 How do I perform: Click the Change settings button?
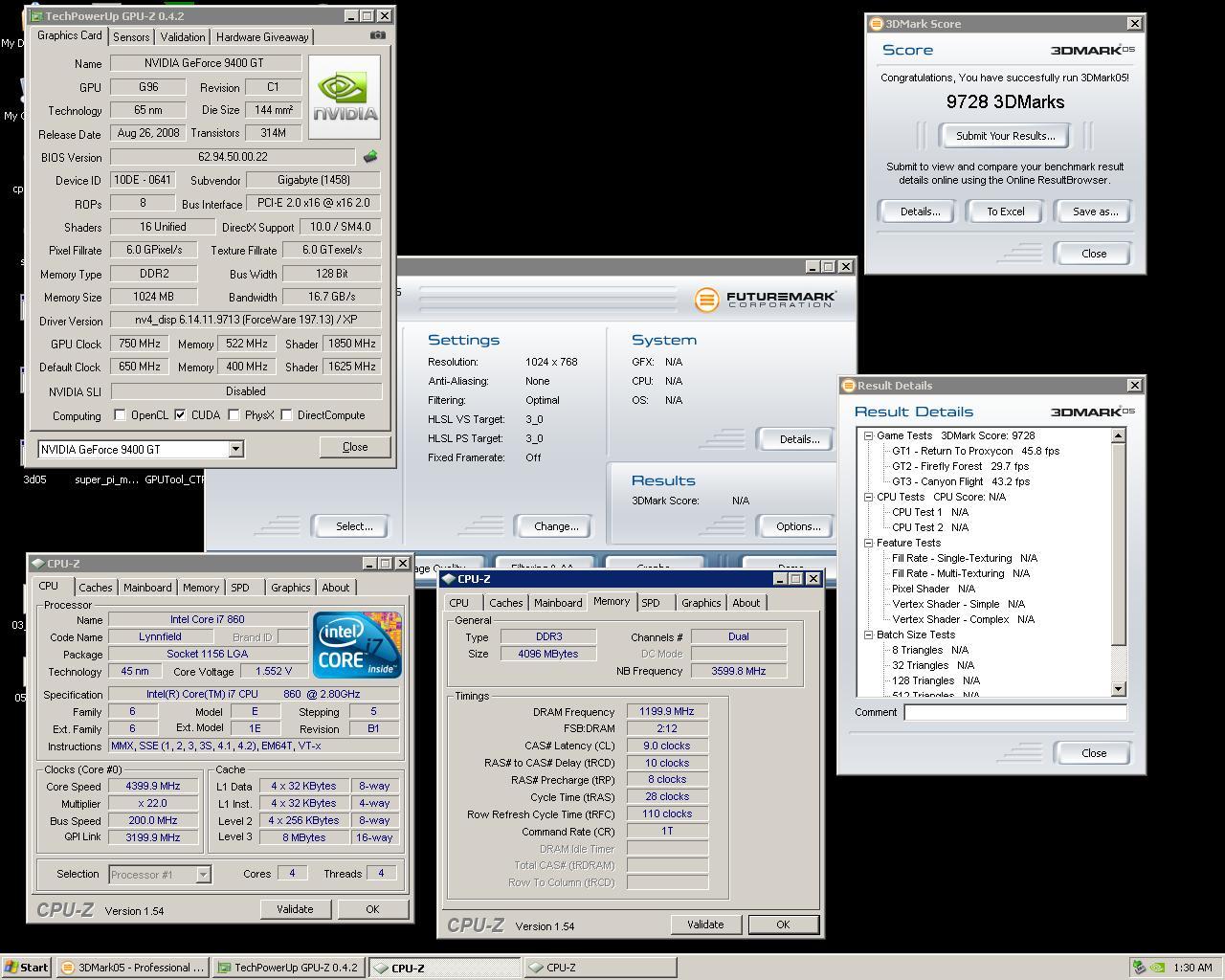555,526
